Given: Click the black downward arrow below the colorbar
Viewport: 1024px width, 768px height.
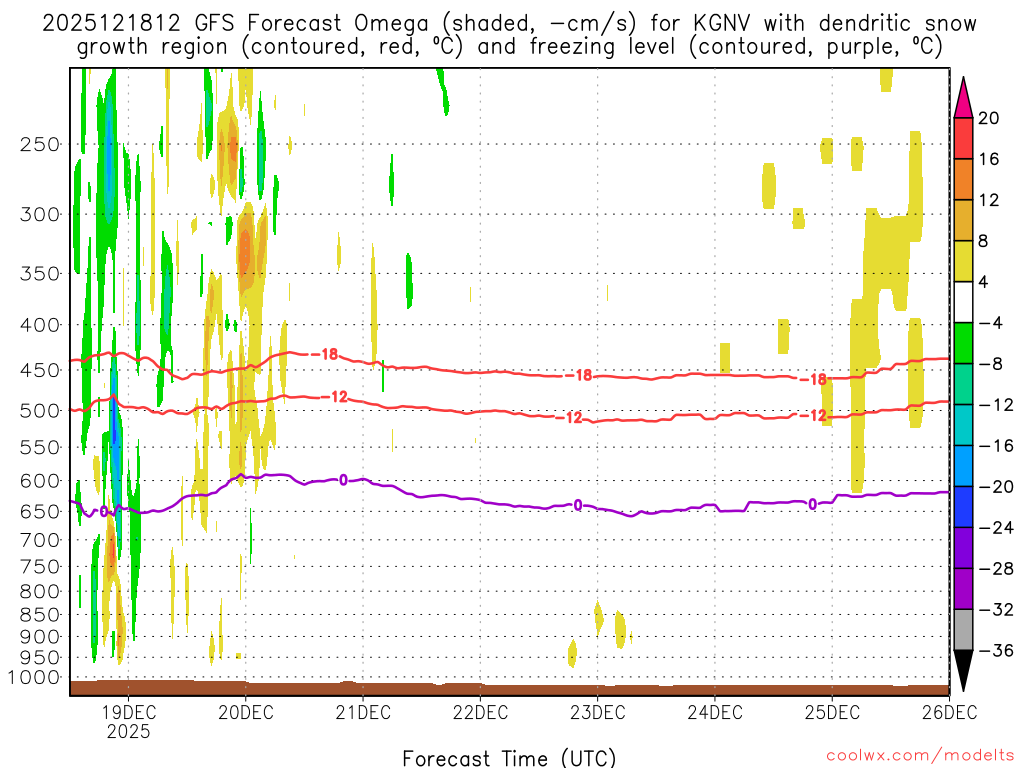Looking at the screenshot, I should (x=963, y=671).
